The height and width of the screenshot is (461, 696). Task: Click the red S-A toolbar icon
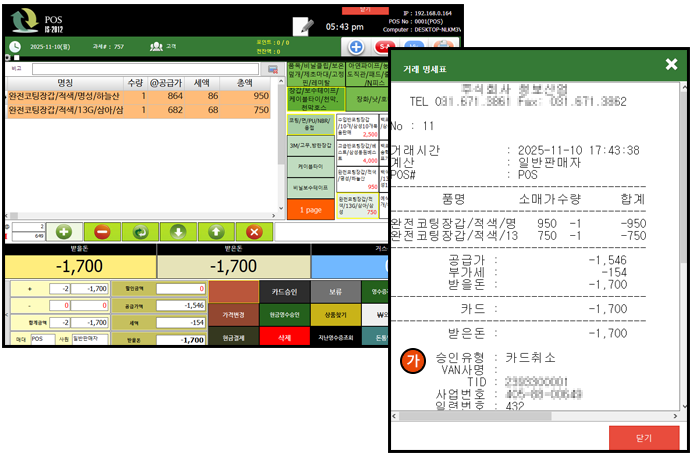[x=384, y=47]
